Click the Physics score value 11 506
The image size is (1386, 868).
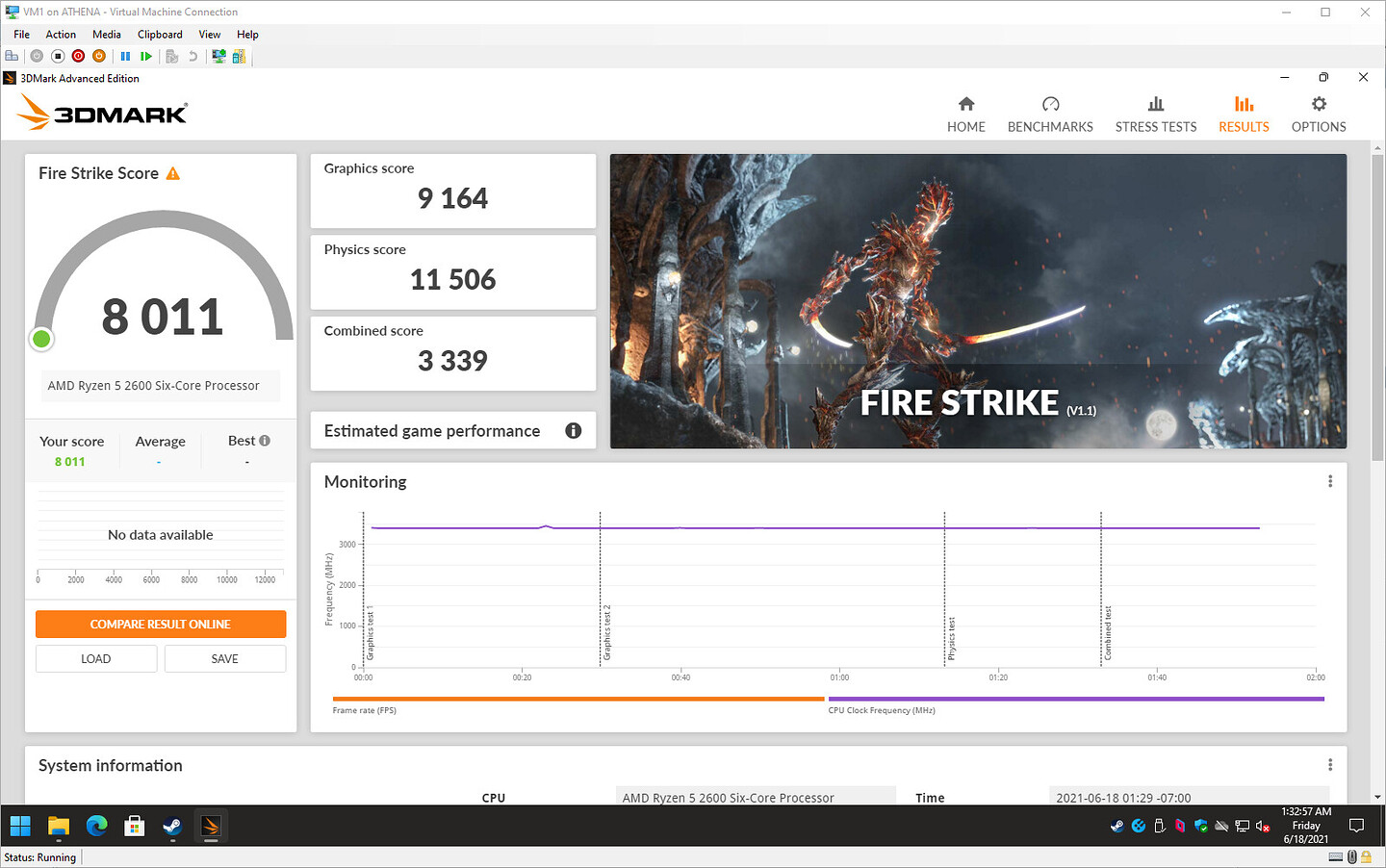click(x=452, y=280)
